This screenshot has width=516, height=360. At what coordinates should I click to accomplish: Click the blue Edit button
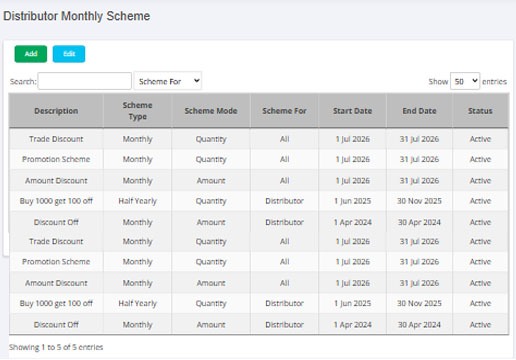(x=69, y=54)
